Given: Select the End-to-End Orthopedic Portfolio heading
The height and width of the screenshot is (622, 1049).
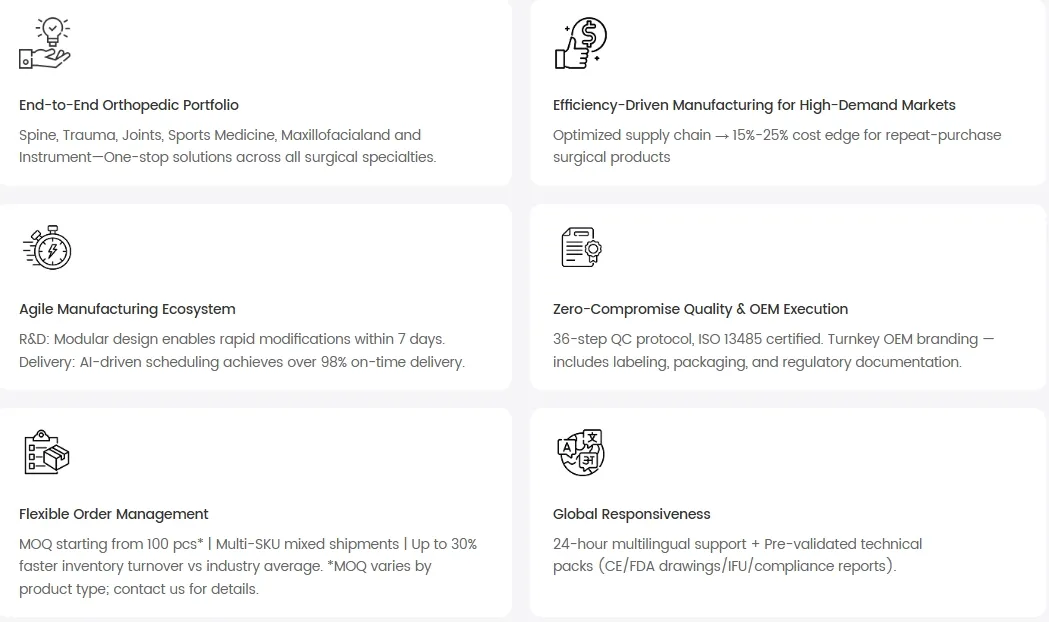Looking at the screenshot, I should point(129,105).
